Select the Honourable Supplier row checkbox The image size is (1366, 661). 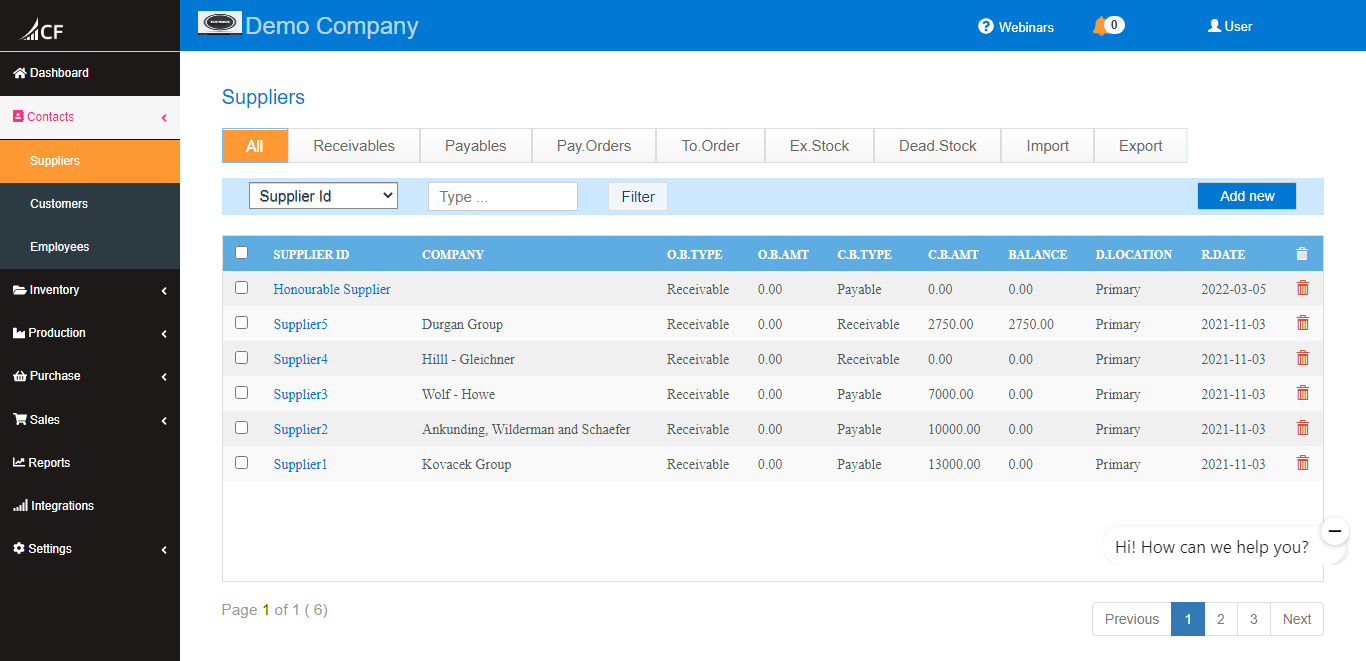pos(241,288)
